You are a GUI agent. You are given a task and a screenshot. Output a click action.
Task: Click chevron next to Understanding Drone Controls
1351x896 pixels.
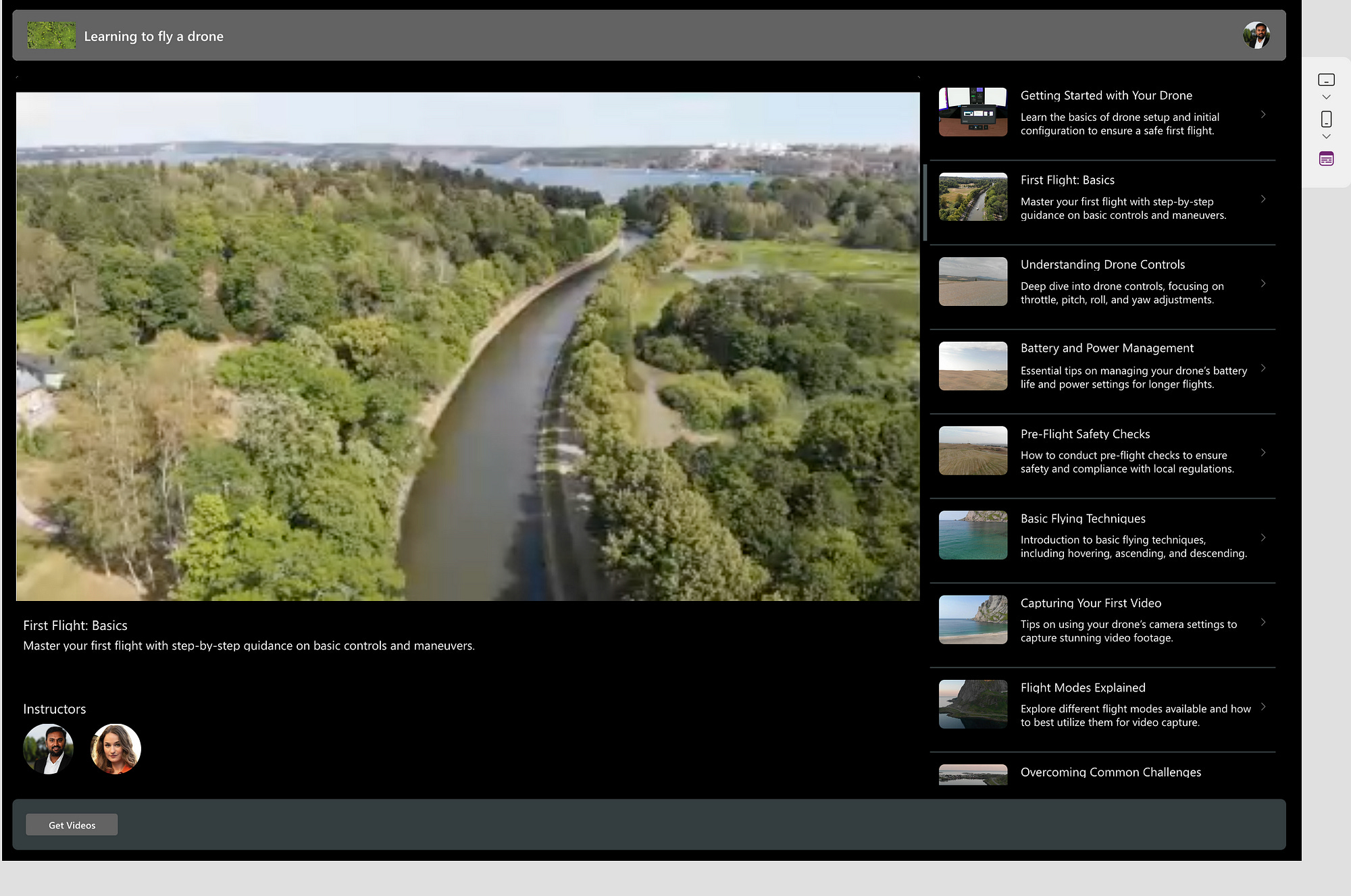click(1263, 284)
